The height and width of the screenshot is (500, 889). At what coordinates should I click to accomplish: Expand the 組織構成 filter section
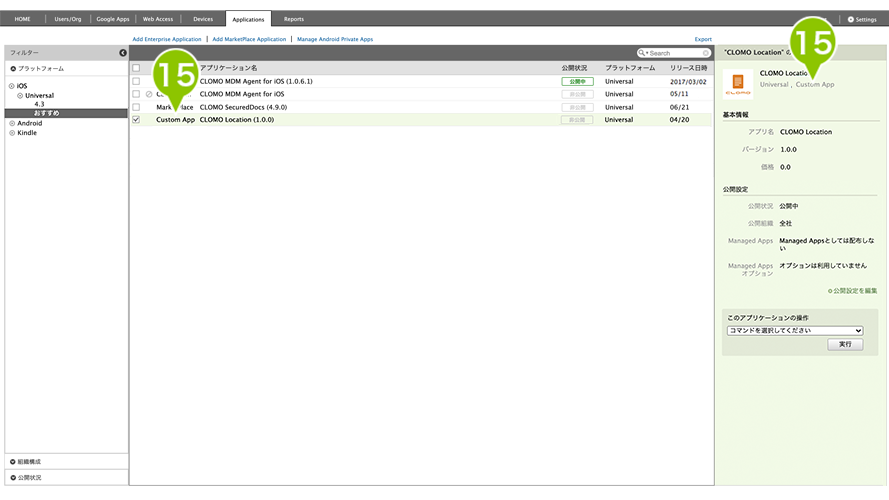click(x=26, y=461)
